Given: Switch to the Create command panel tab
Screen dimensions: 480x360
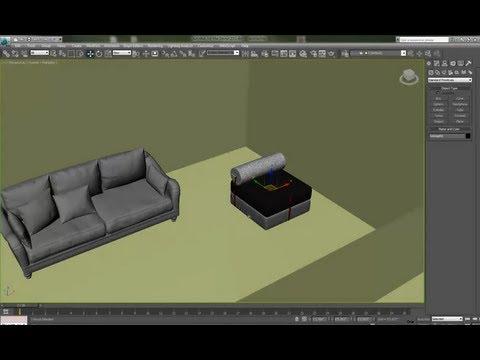Looking at the screenshot, I should click(x=429, y=63).
